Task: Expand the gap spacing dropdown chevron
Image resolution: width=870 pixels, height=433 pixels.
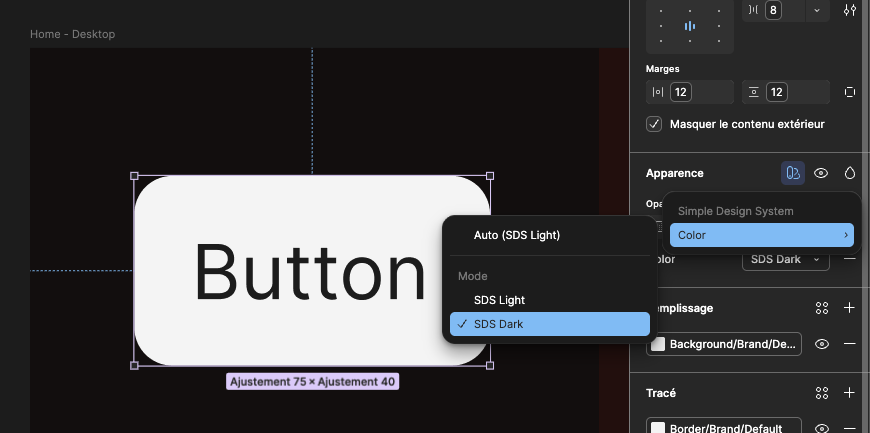Action: (x=817, y=10)
